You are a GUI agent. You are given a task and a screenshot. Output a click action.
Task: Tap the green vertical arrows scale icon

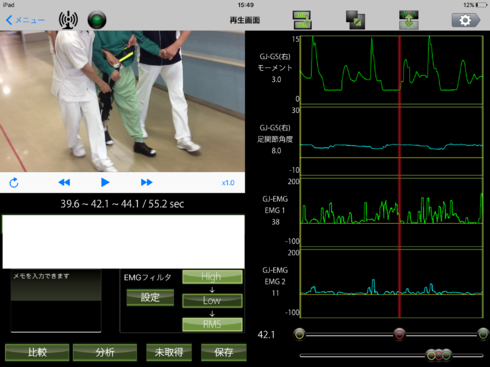coord(409,20)
